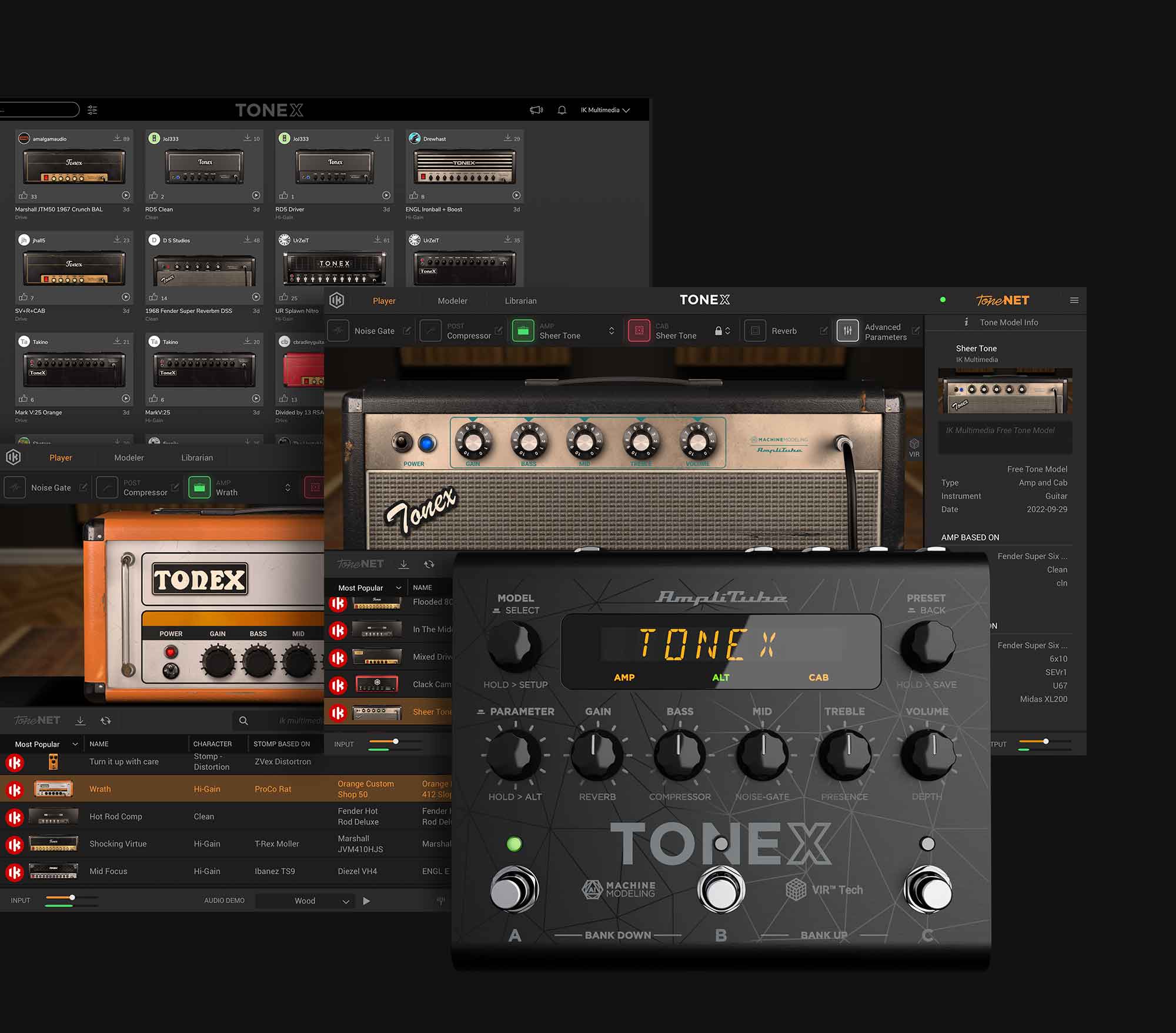Download icon in Wrath ToneNET bar
This screenshot has height=1033, width=1176.
coord(80,721)
